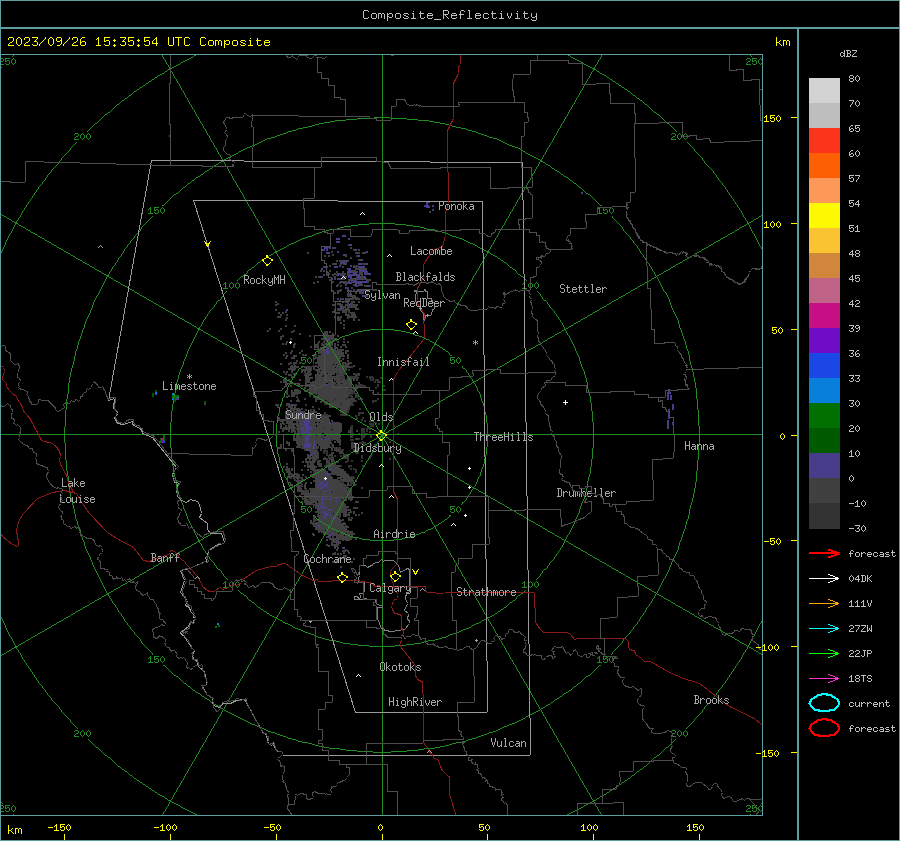This screenshot has width=900, height=841.
Task: Click the Drumheller label
Action: (x=585, y=493)
